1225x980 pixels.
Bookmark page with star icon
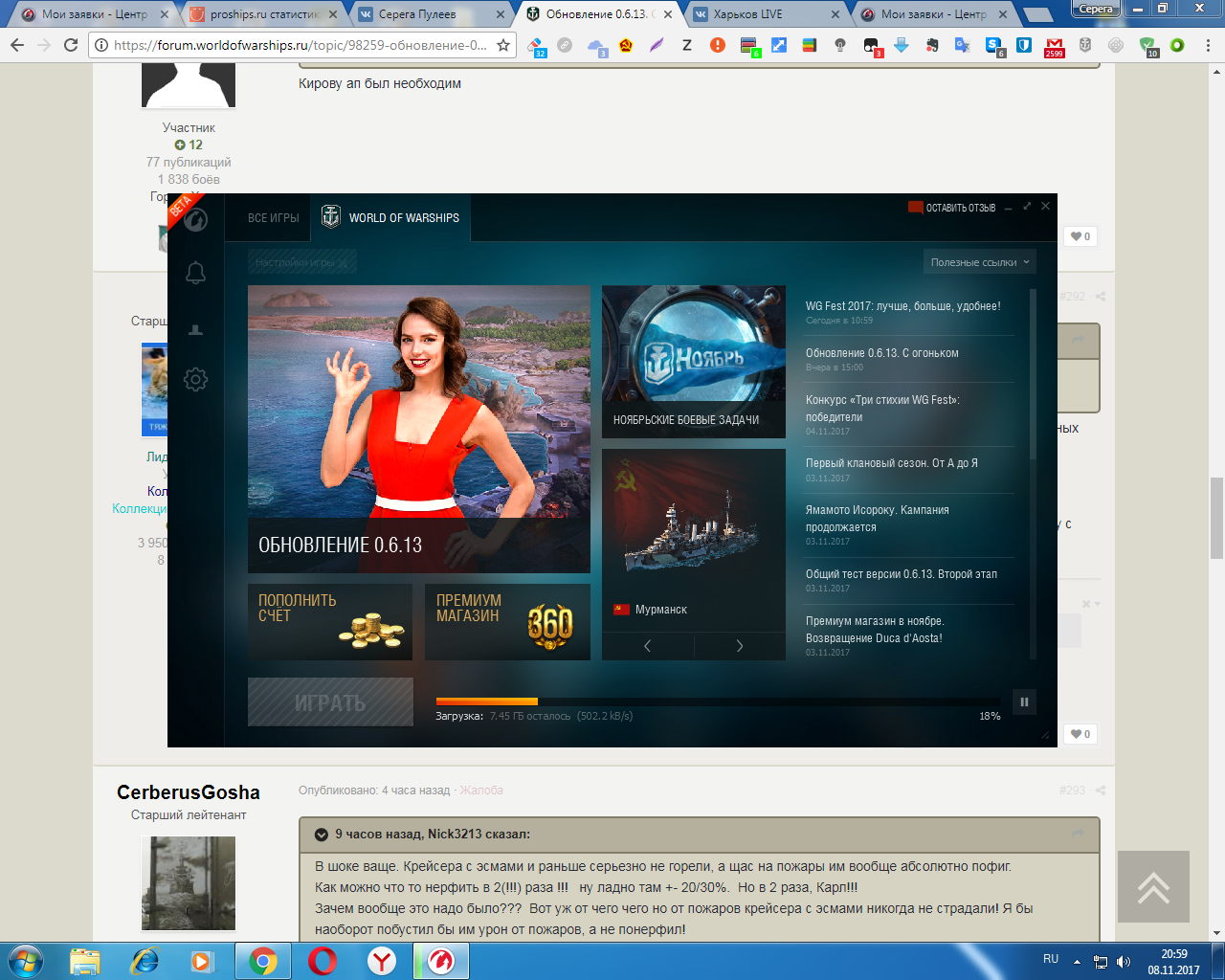[x=503, y=45]
